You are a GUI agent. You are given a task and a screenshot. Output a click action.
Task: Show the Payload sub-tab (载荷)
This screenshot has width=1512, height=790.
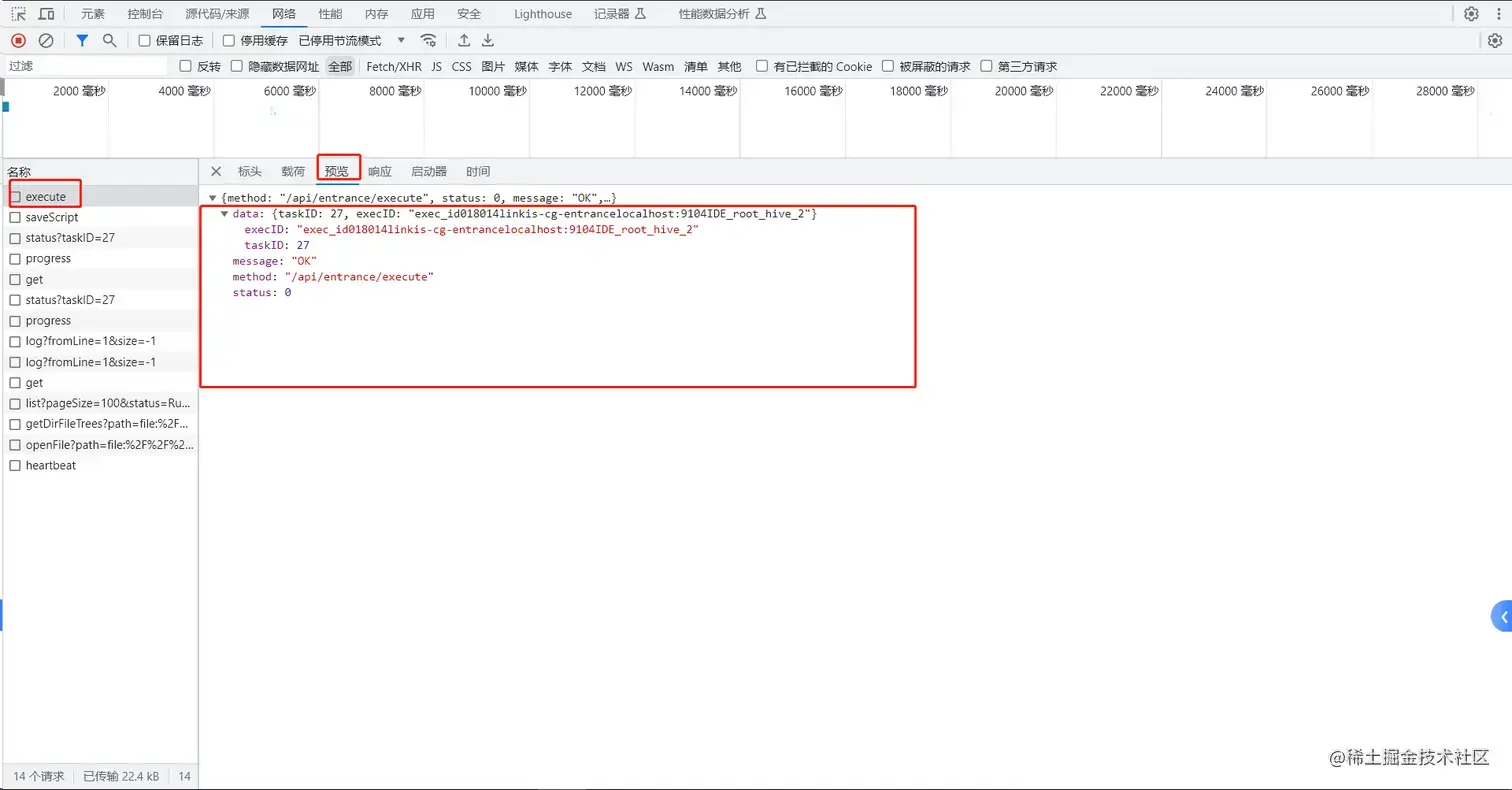click(293, 171)
